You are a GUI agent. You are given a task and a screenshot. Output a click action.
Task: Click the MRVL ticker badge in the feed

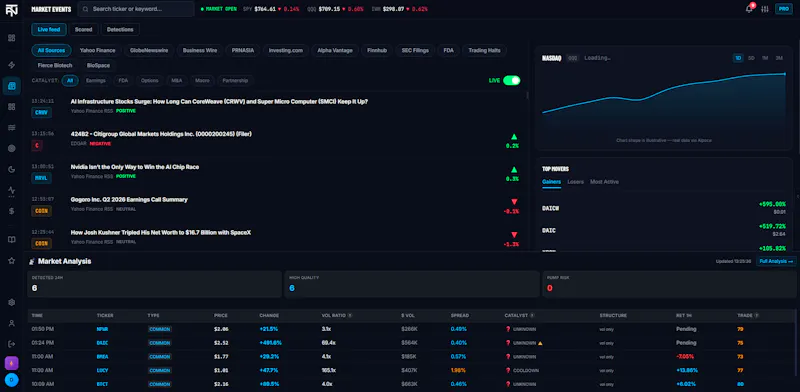click(41, 178)
